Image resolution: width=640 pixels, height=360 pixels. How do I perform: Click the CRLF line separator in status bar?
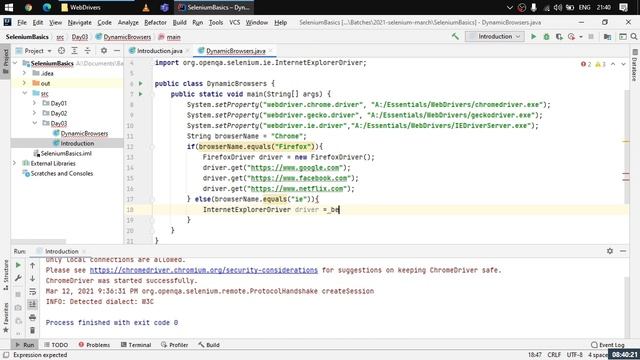click(554, 355)
